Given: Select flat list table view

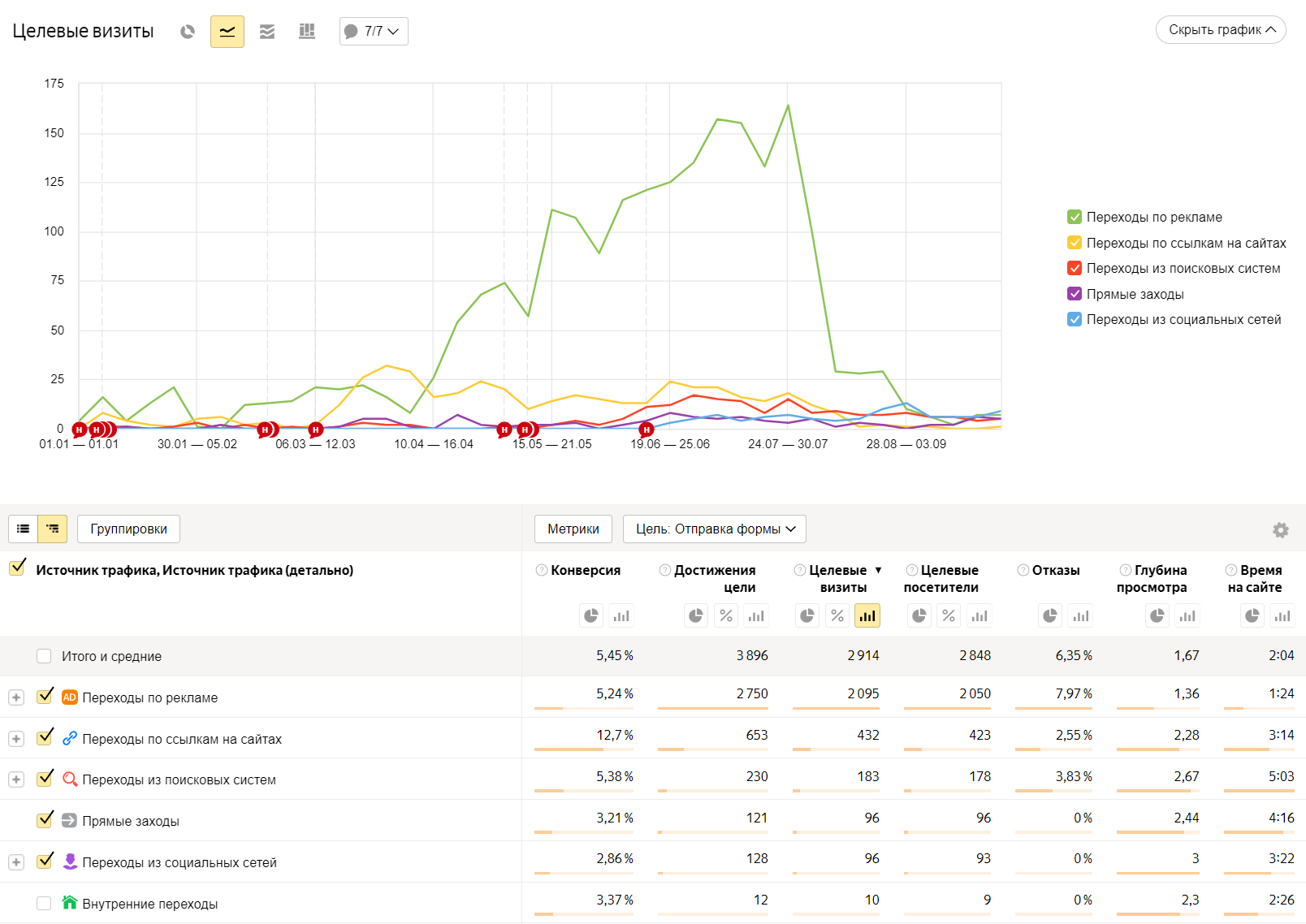Looking at the screenshot, I should pyautogui.click(x=24, y=529).
